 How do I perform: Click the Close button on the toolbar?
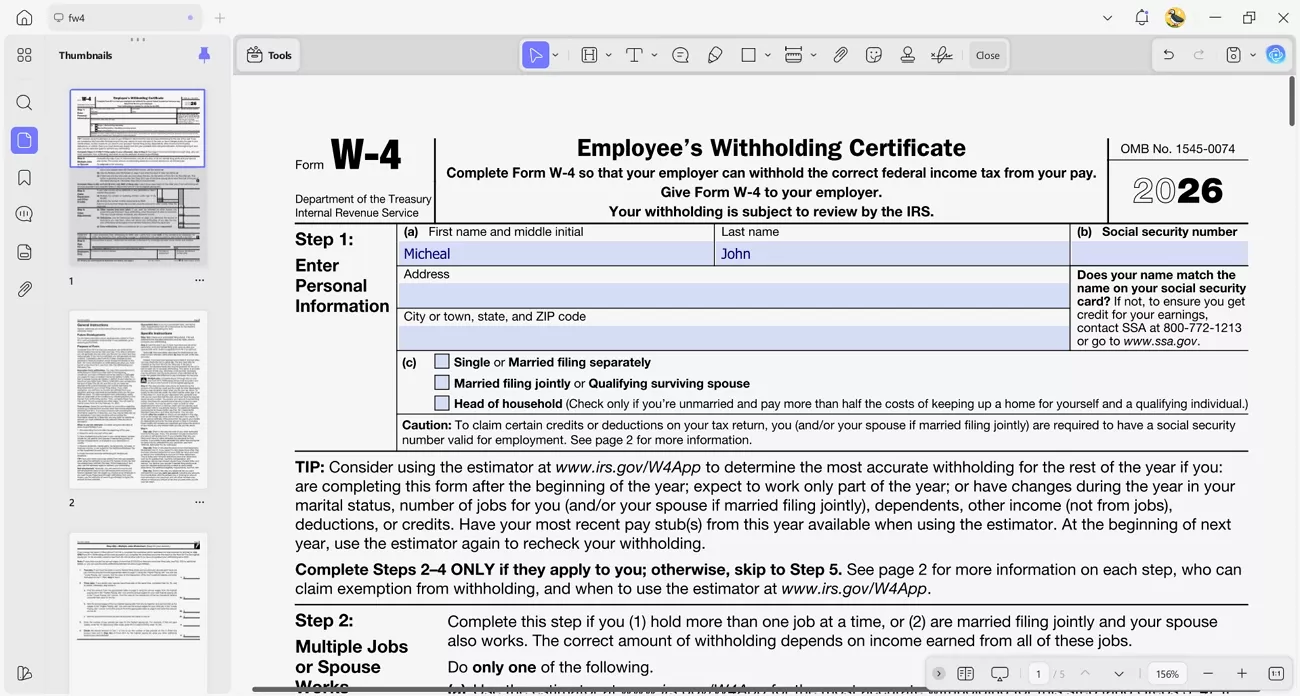(x=988, y=55)
